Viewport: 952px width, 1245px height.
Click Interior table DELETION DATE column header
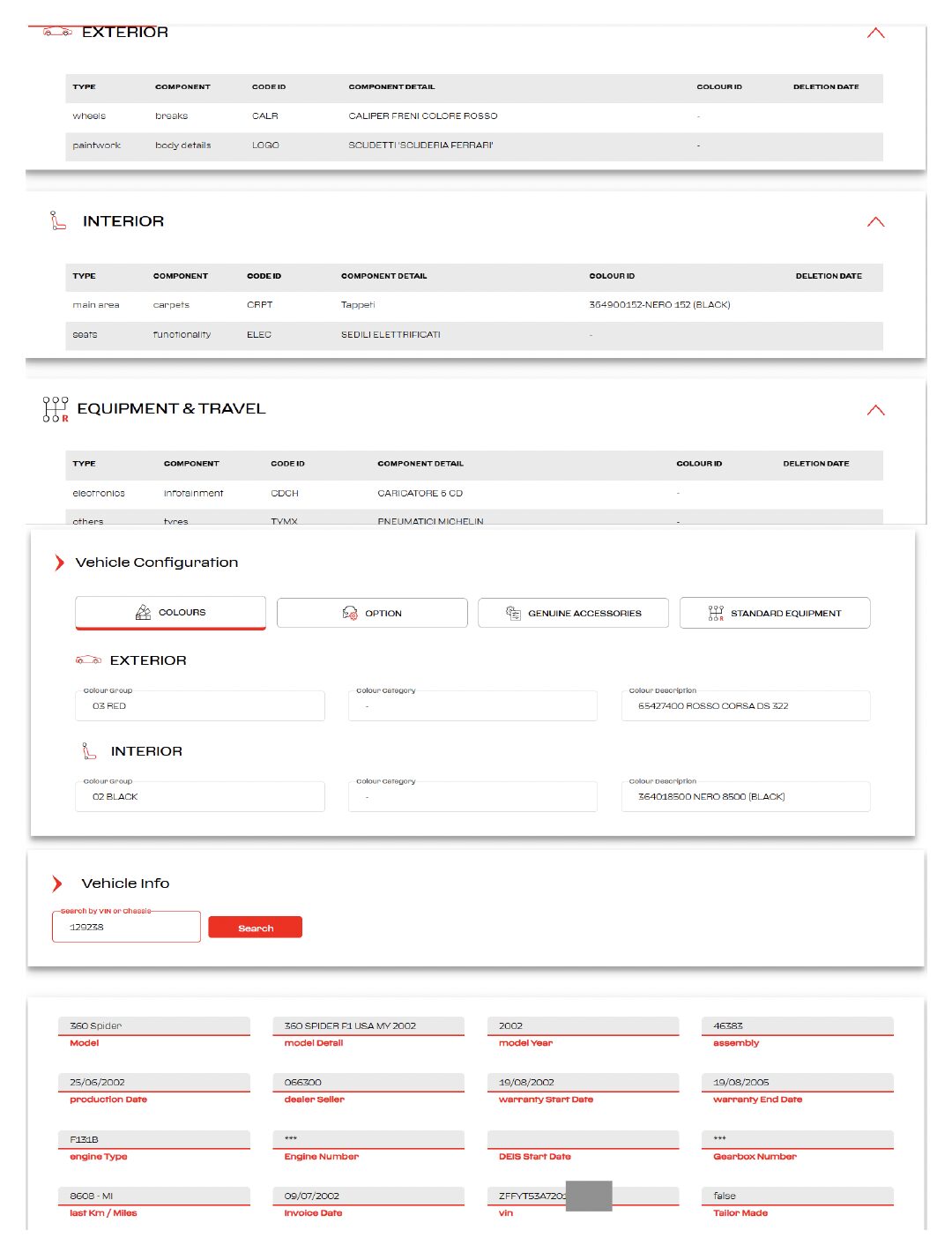(829, 276)
